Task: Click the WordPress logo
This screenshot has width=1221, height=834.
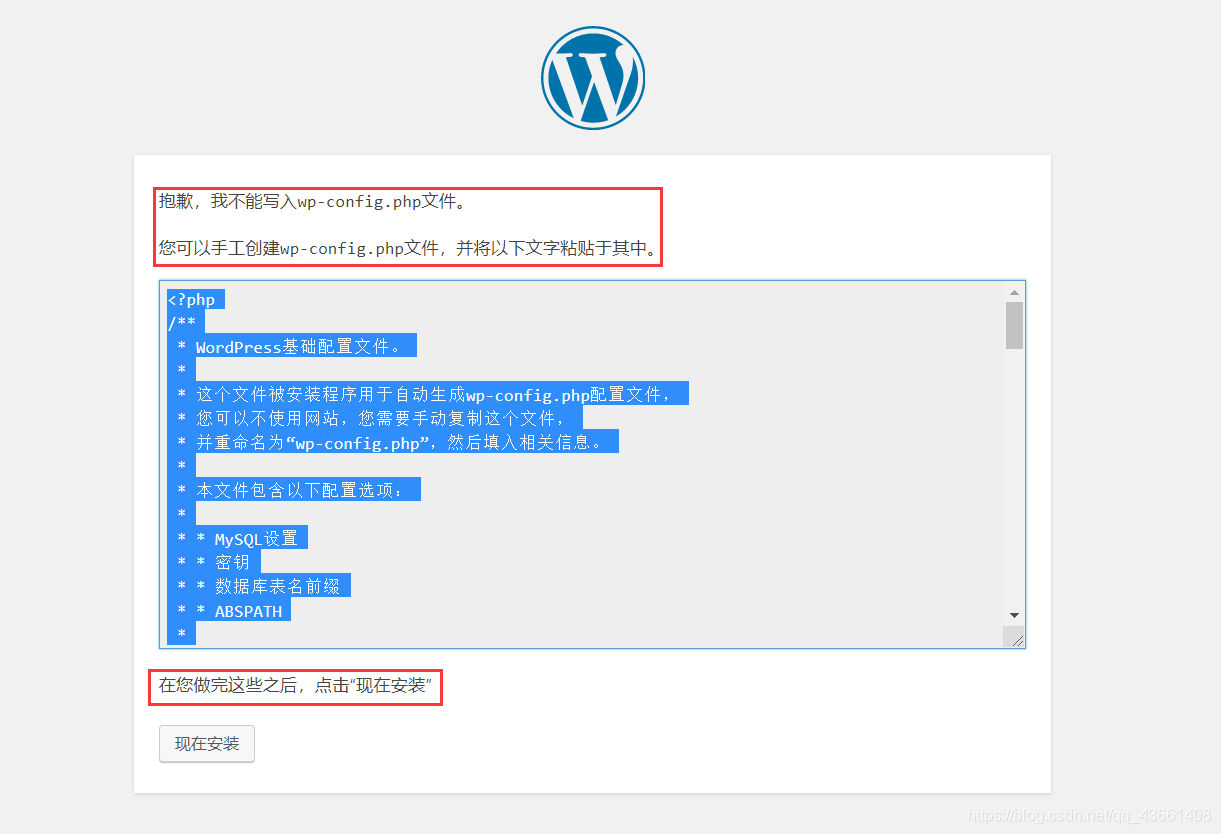Action: [x=593, y=78]
